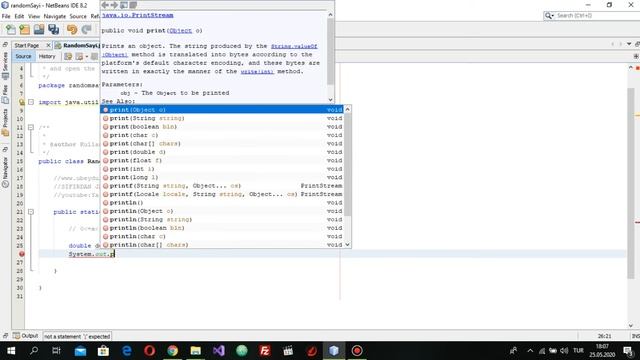This screenshot has width=640, height=360.
Task: Select print(boolean bln) completion
Action: click(x=223, y=127)
